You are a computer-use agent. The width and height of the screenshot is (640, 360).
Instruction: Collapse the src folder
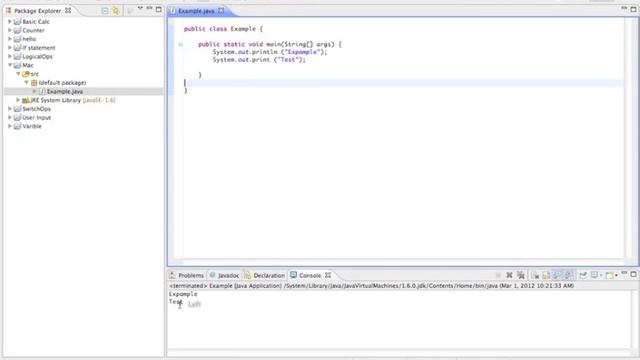18,74
